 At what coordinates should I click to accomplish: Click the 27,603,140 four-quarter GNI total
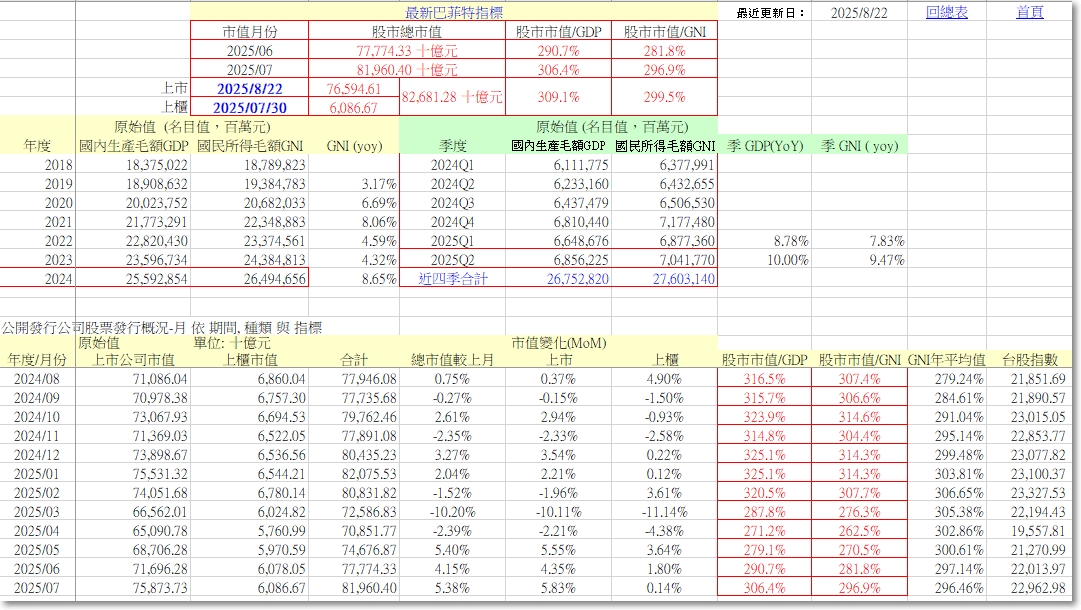684,278
